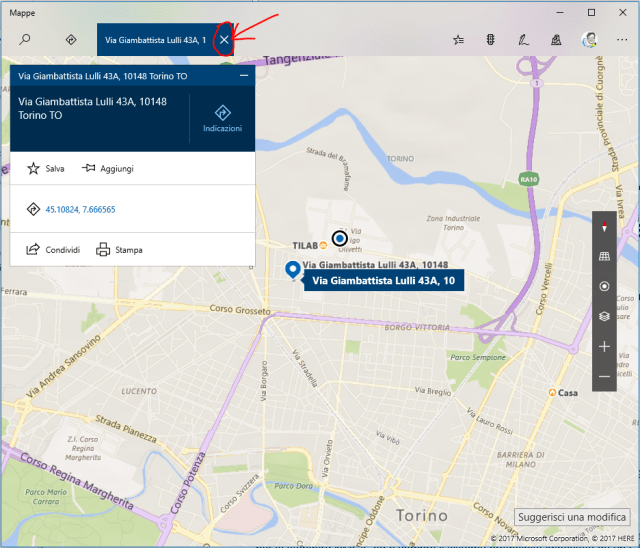Click the Torino city label
Screen dimensions: 640x548
click(x=422, y=516)
